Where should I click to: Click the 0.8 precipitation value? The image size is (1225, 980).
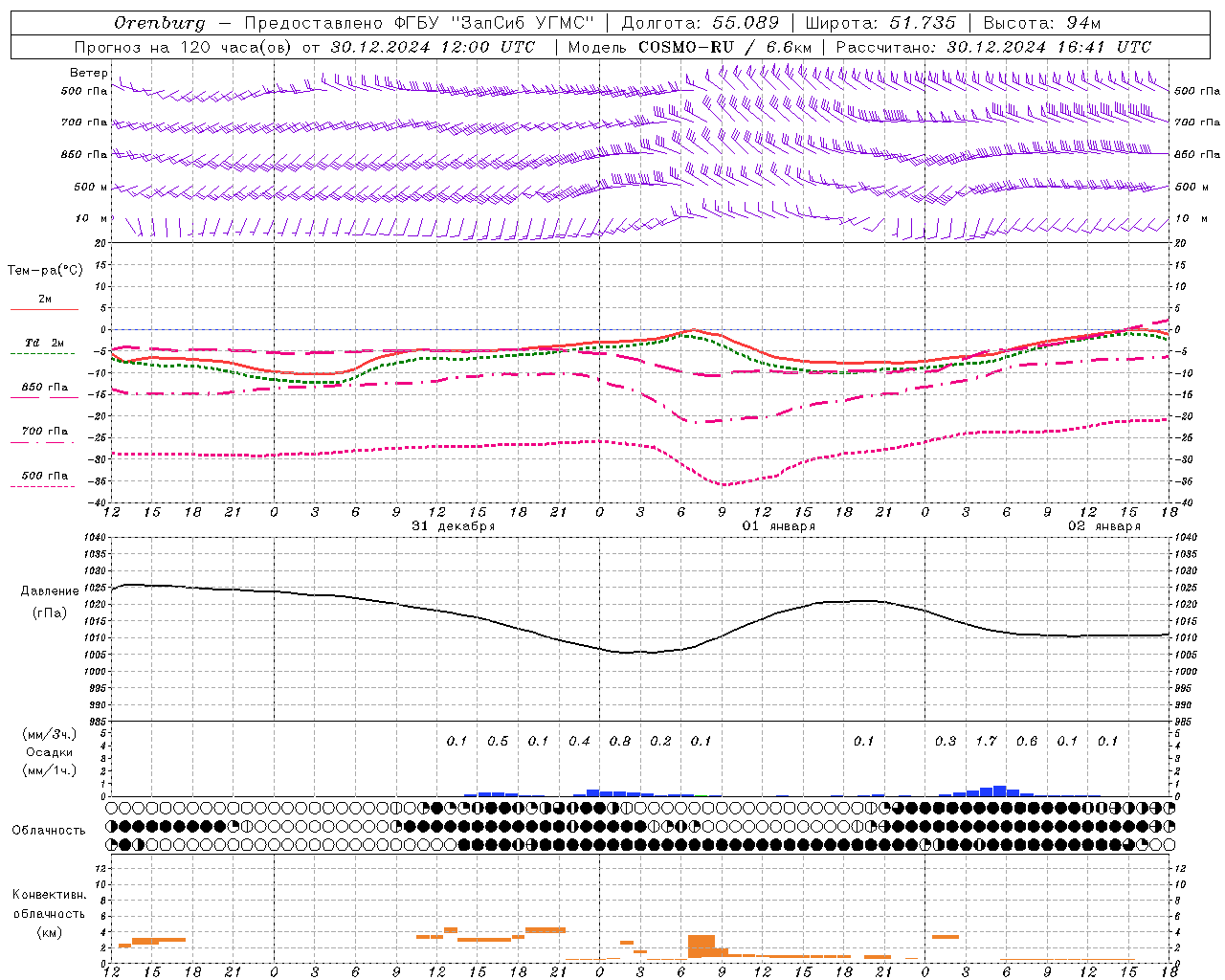[x=620, y=741]
